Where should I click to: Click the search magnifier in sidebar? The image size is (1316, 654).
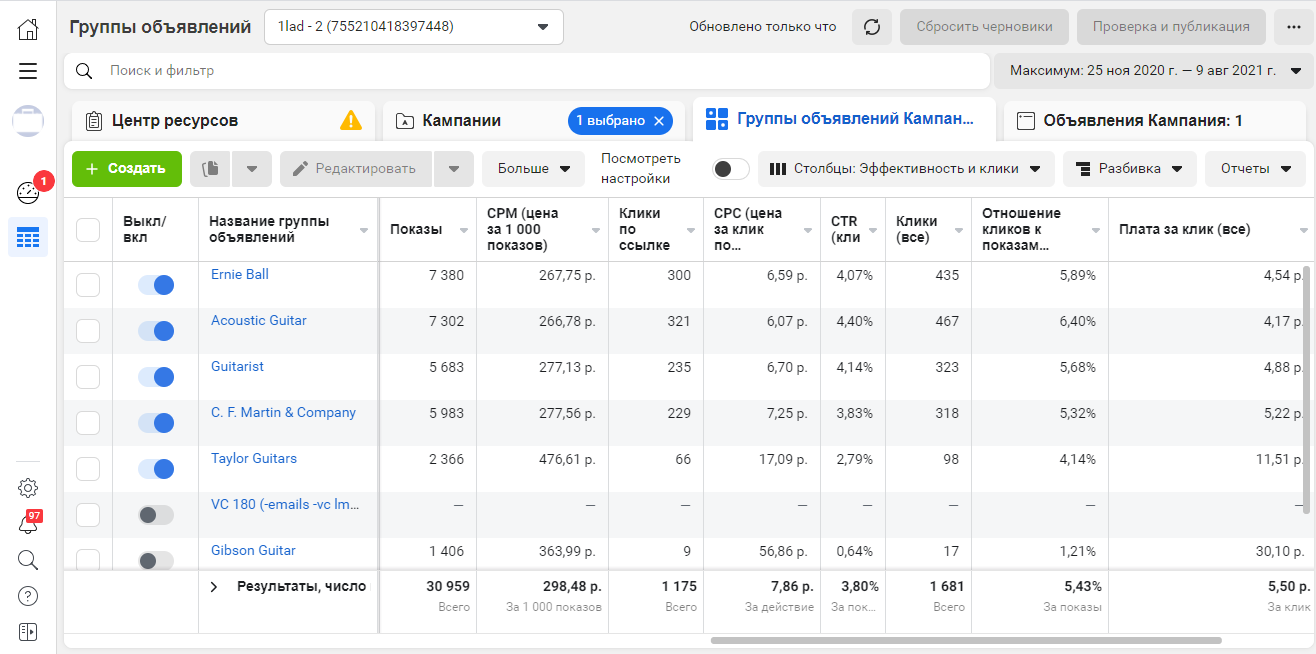(x=28, y=560)
